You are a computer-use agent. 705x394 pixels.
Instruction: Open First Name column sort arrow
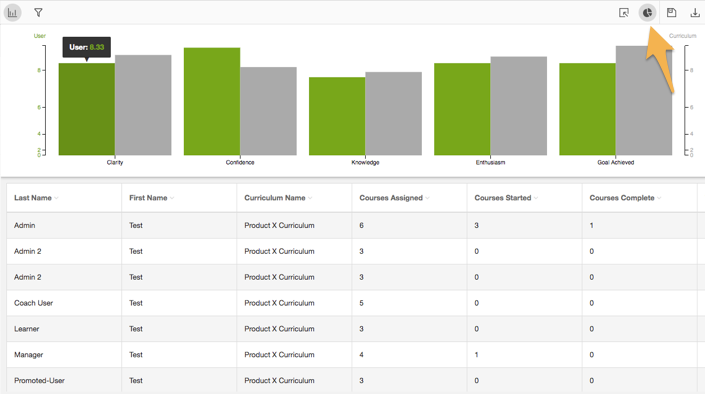172,198
